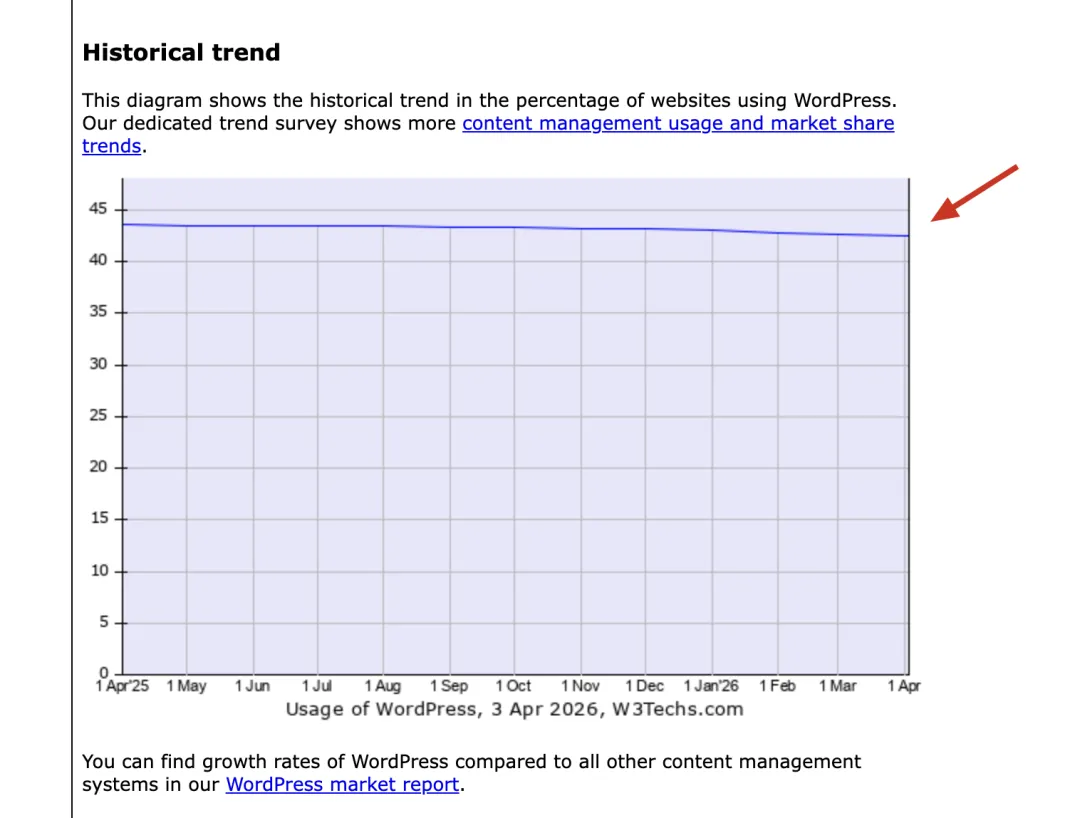Click the '1 Jun' axis label

252,686
